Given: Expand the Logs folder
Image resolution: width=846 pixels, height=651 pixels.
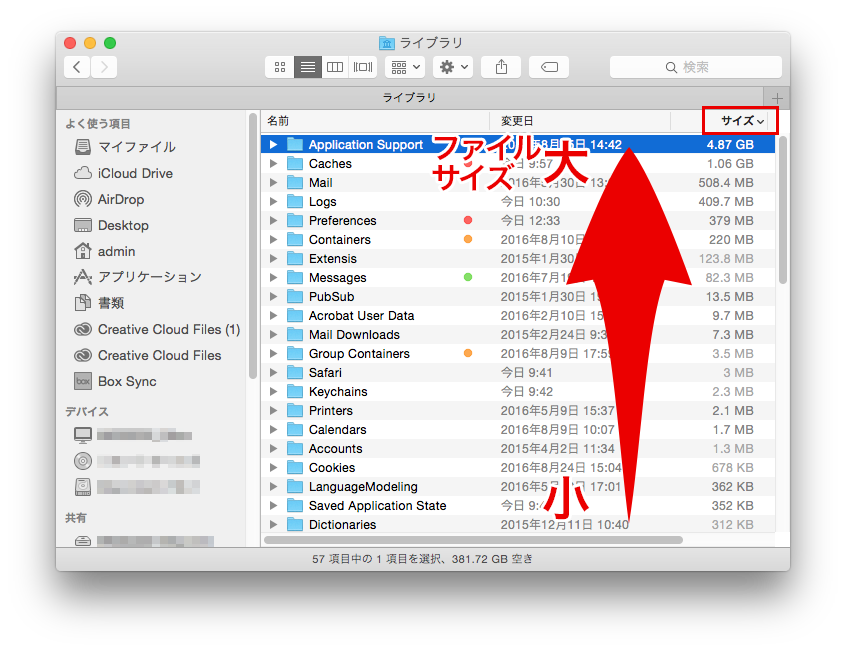Looking at the screenshot, I should (x=274, y=202).
